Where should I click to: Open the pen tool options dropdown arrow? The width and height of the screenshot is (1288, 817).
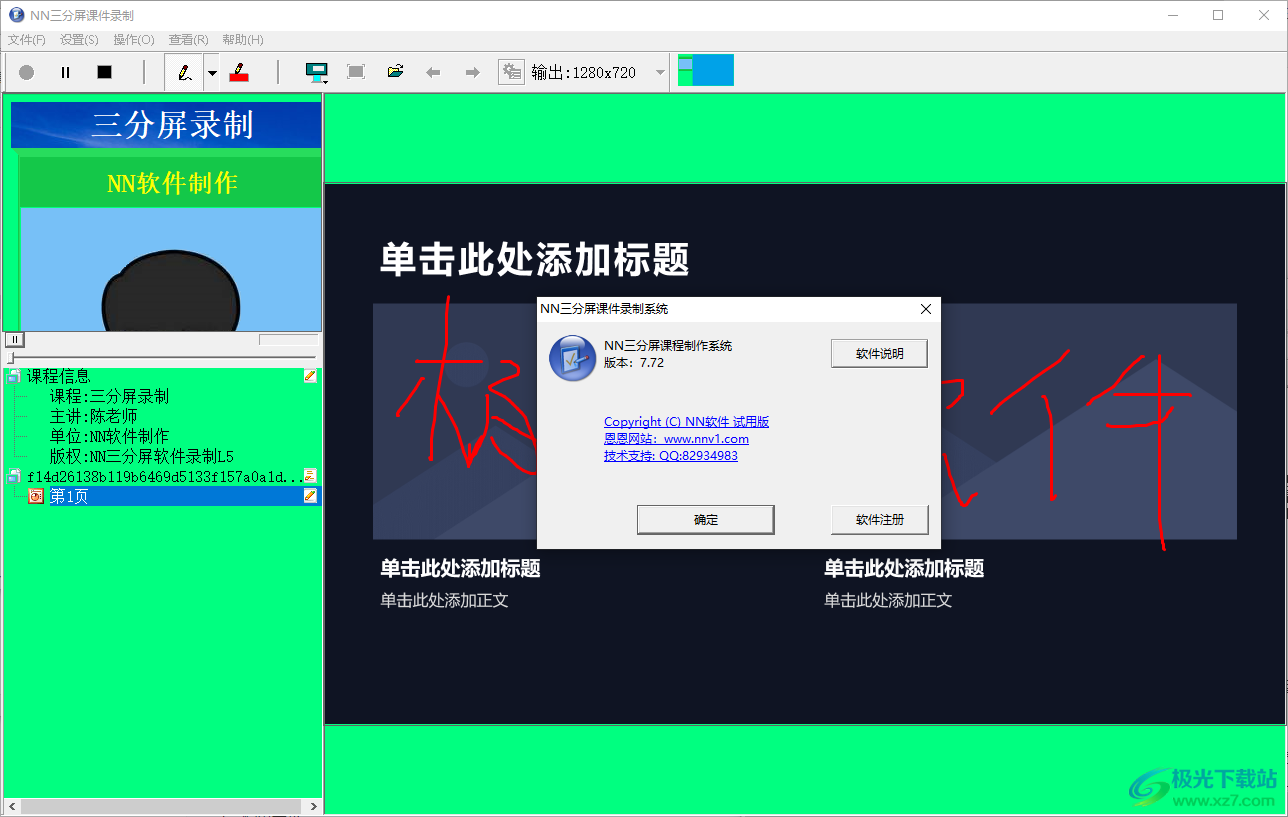pos(210,71)
